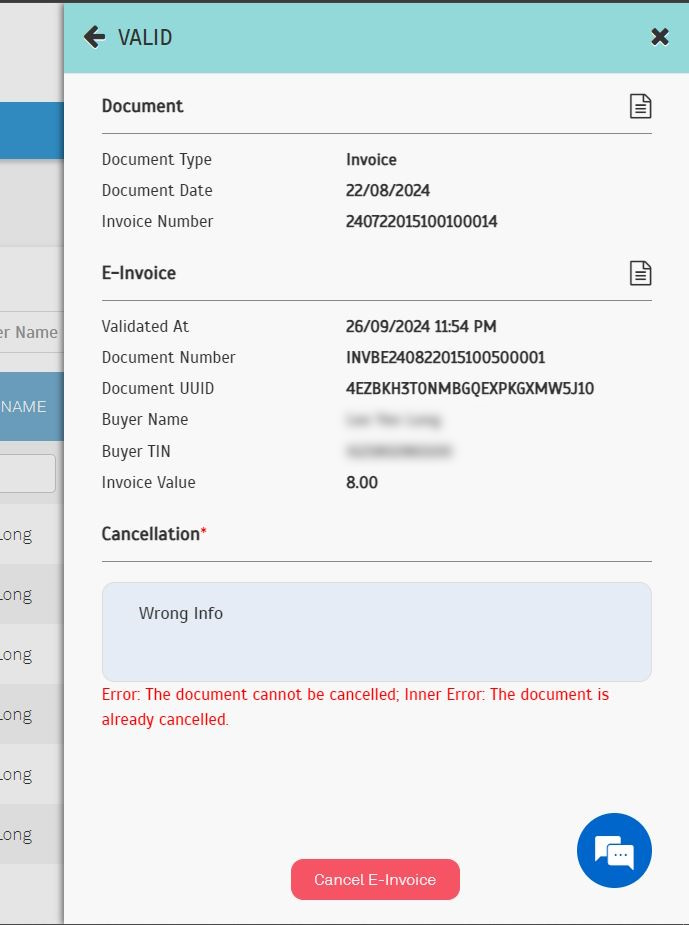The image size is (689, 925).
Task: Click the Cancellation section heading
Action: (151, 534)
